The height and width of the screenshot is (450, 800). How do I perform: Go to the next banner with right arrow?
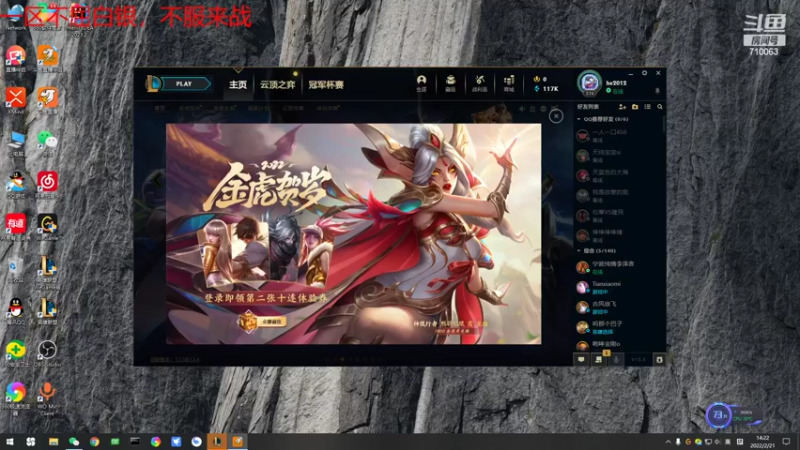tap(550, 180)
